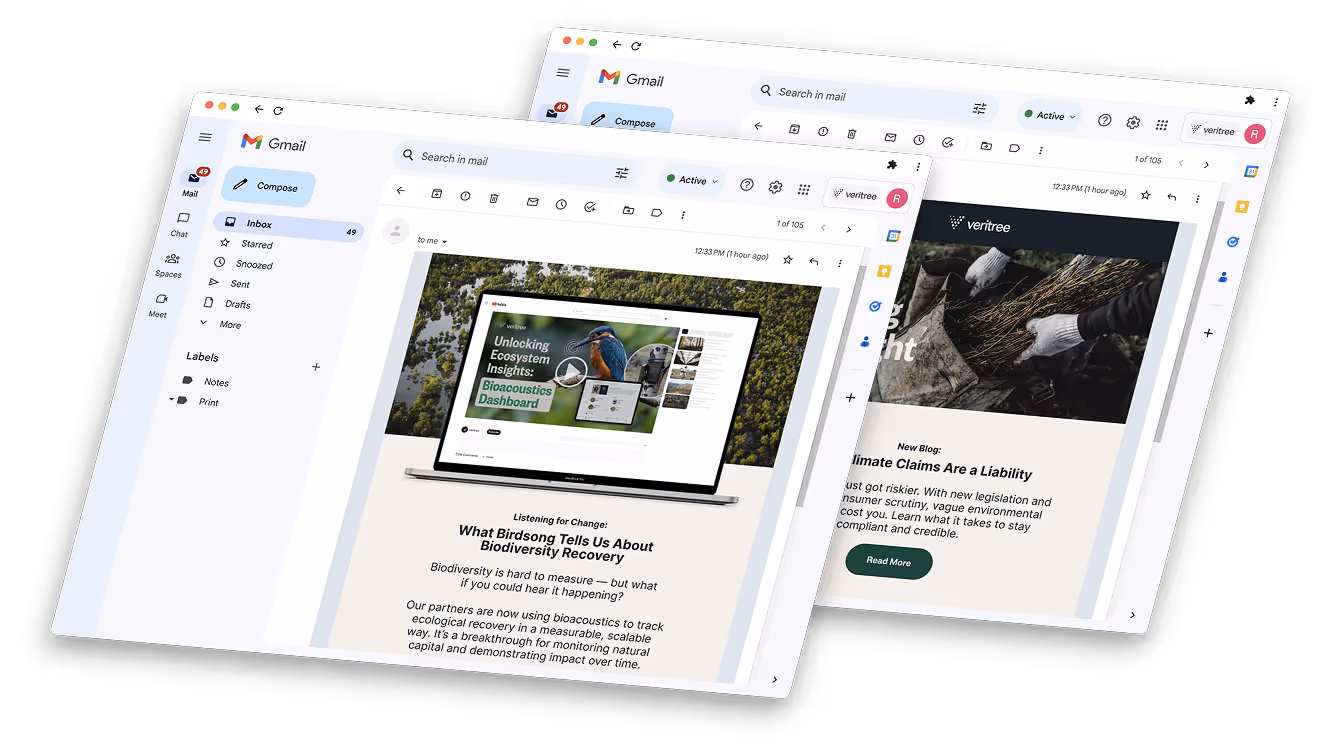Reload page in front browser window
1334x749 pixels.
coord(278,110)
